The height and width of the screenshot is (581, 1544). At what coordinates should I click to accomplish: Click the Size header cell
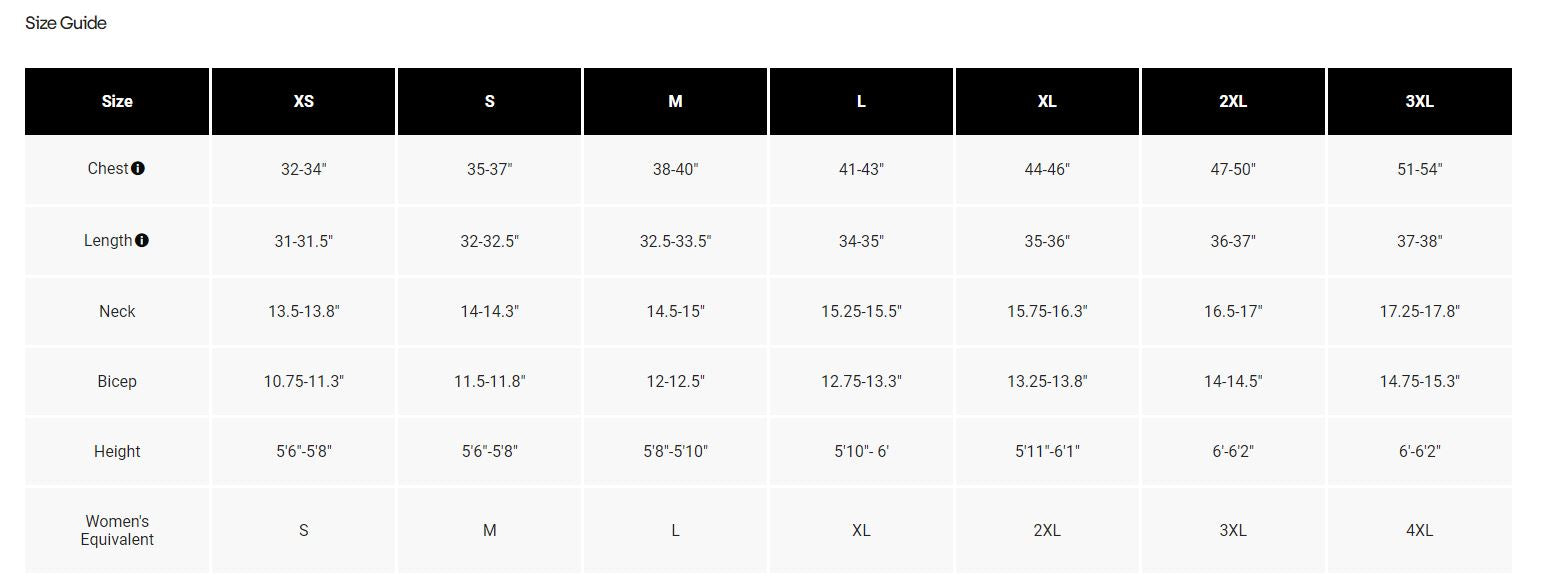point(117,101)
